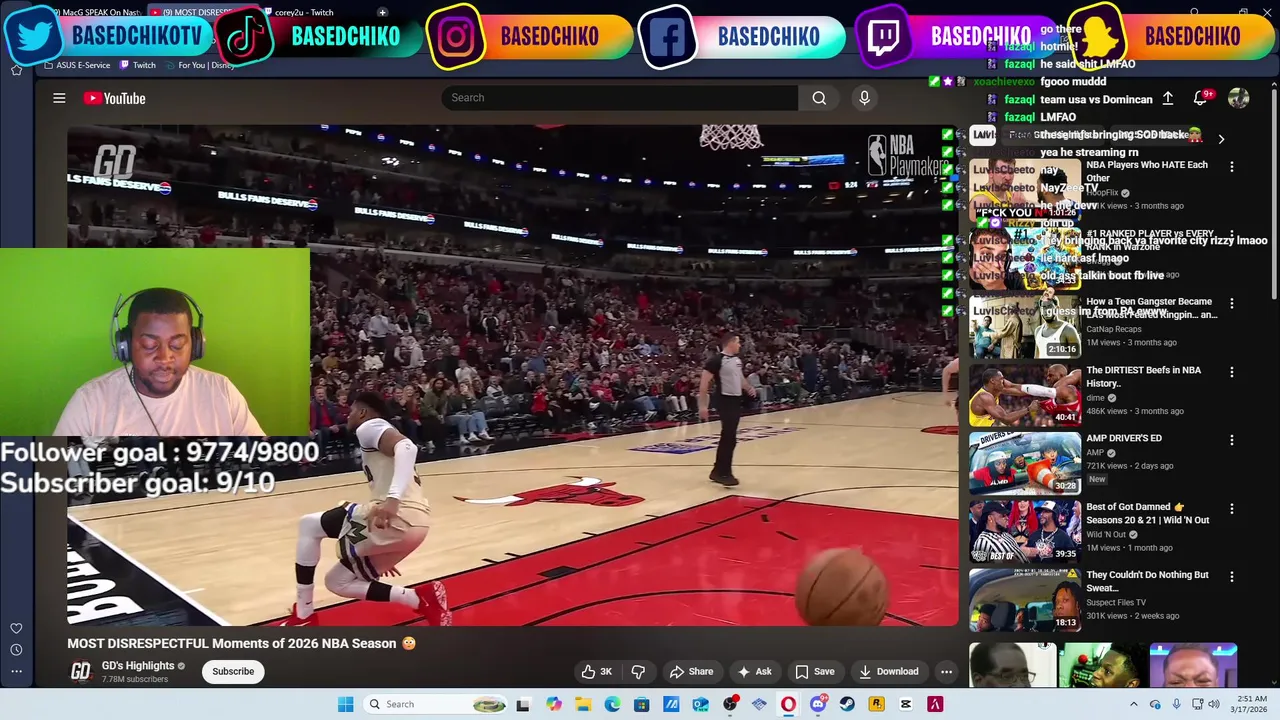The height and width of the screenshot is (720, 1280).
Task: Click the OneDrive cloud tray icon
Action: coord(1155,704)
